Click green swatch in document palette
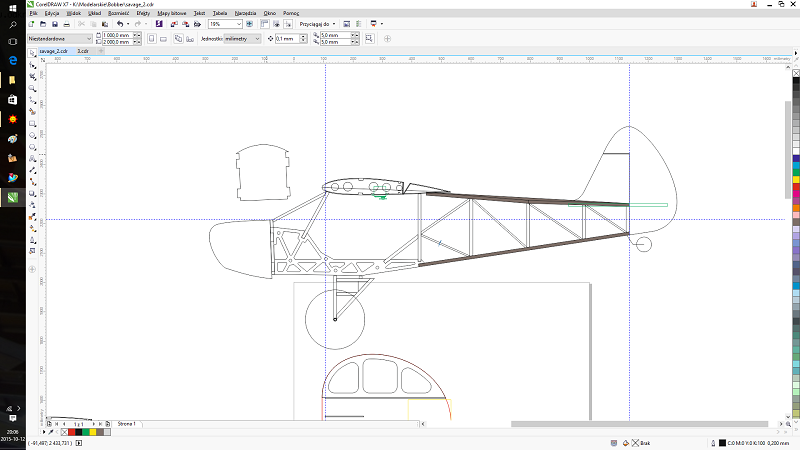Viewport: 800px width, 450px height. (86, 432)
